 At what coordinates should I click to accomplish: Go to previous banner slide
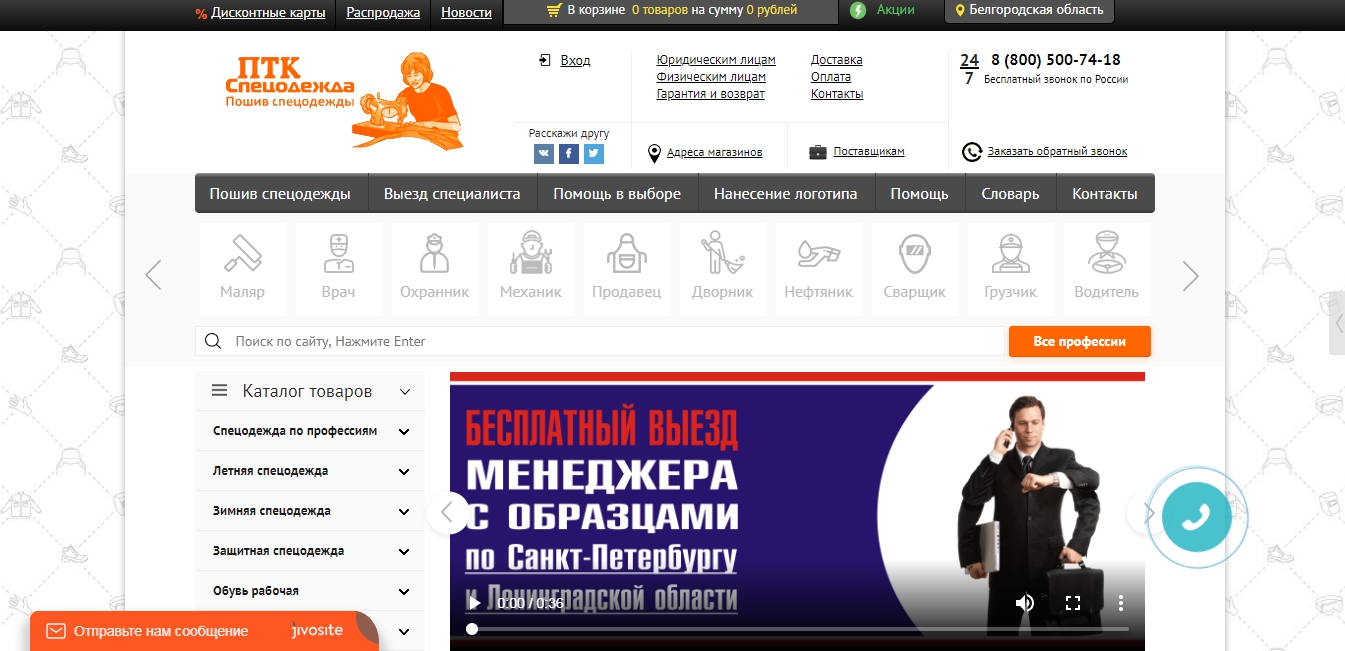[x=448, y=513]
